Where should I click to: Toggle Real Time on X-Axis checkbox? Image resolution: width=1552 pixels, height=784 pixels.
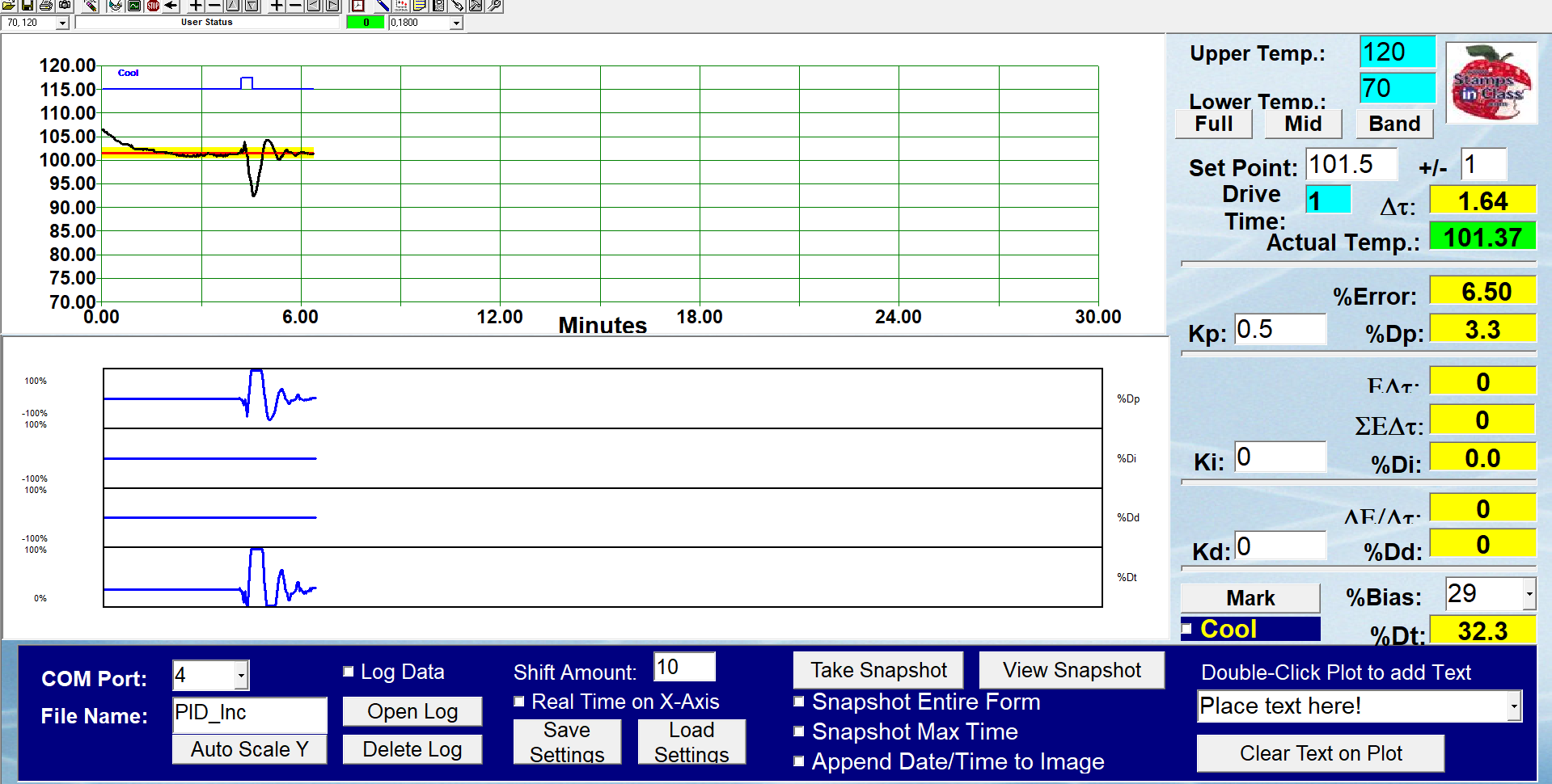pos(519,701)
